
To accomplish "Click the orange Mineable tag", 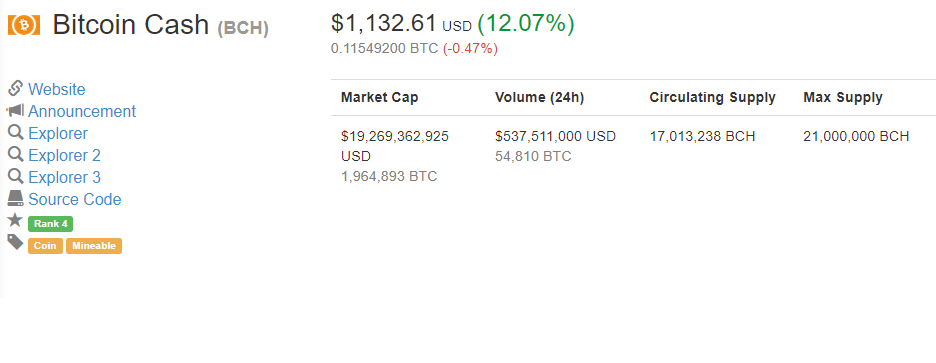I will click(94, 246).
